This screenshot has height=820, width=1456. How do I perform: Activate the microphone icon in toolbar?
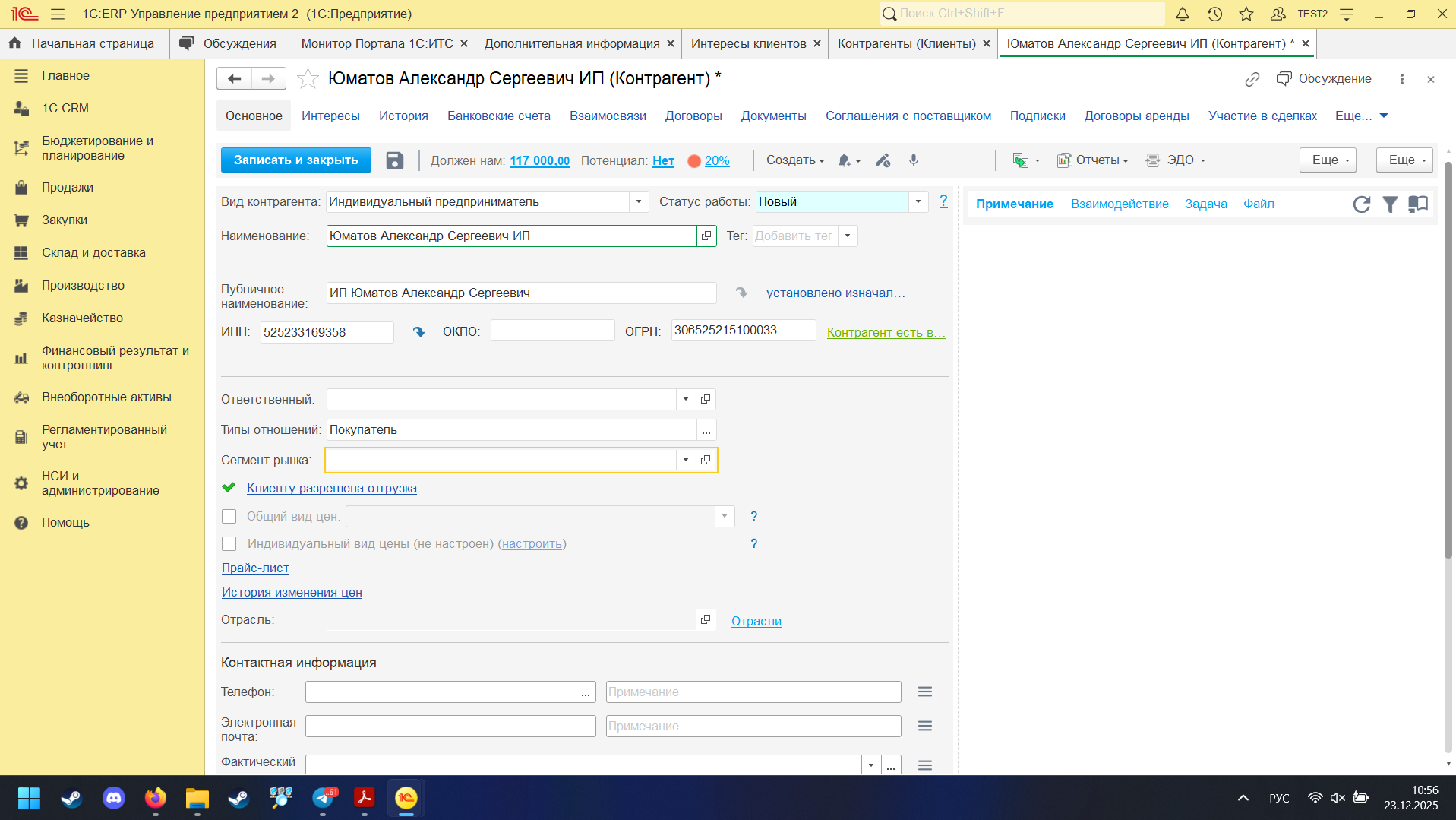point(914,160)
